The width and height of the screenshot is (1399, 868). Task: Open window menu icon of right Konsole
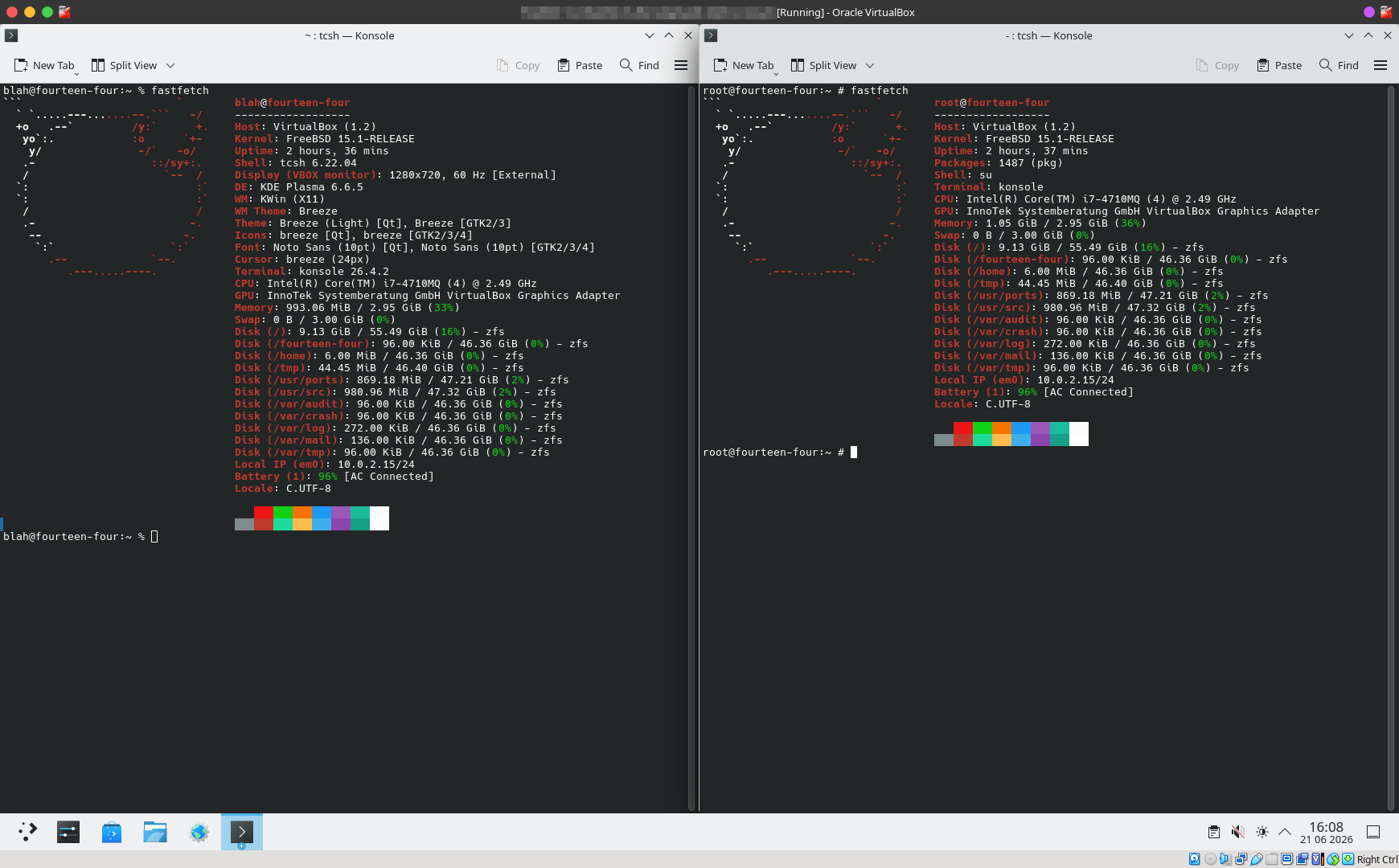tap(711, 35)
